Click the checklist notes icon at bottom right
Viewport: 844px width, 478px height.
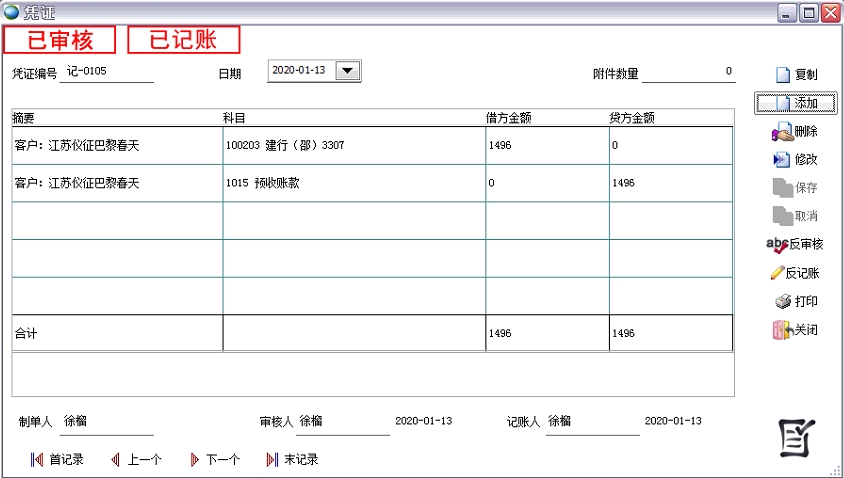[x=797, y=438]
